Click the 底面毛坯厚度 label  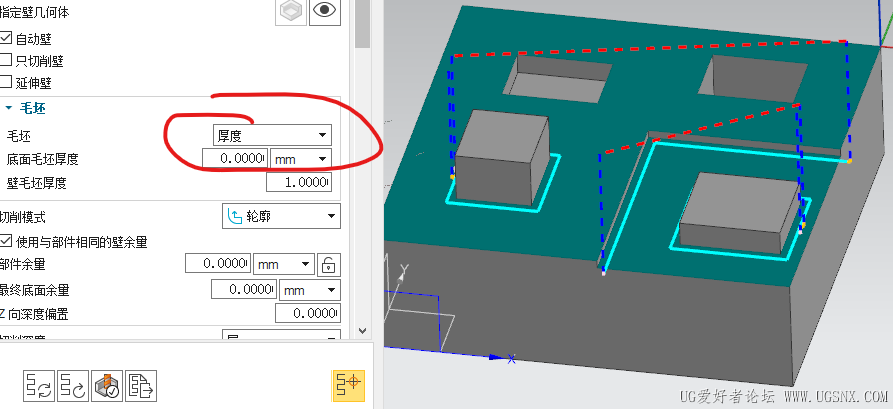pos(42,159)
